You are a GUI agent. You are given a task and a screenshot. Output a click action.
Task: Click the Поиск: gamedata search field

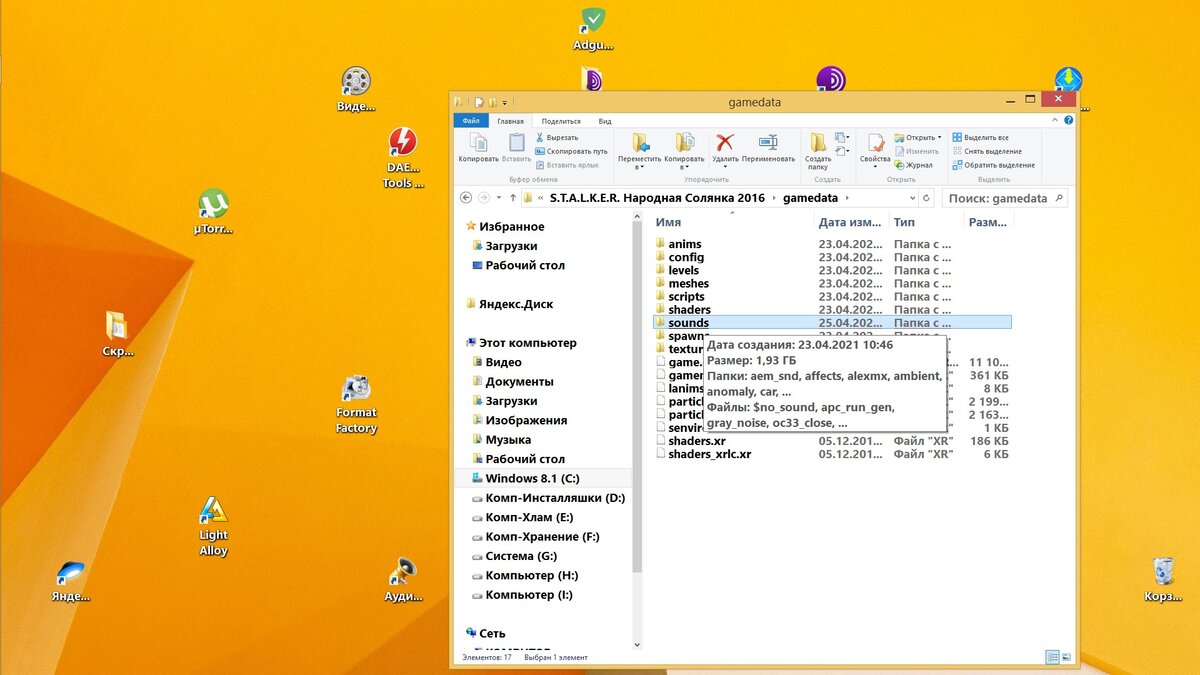point(1005,198)
